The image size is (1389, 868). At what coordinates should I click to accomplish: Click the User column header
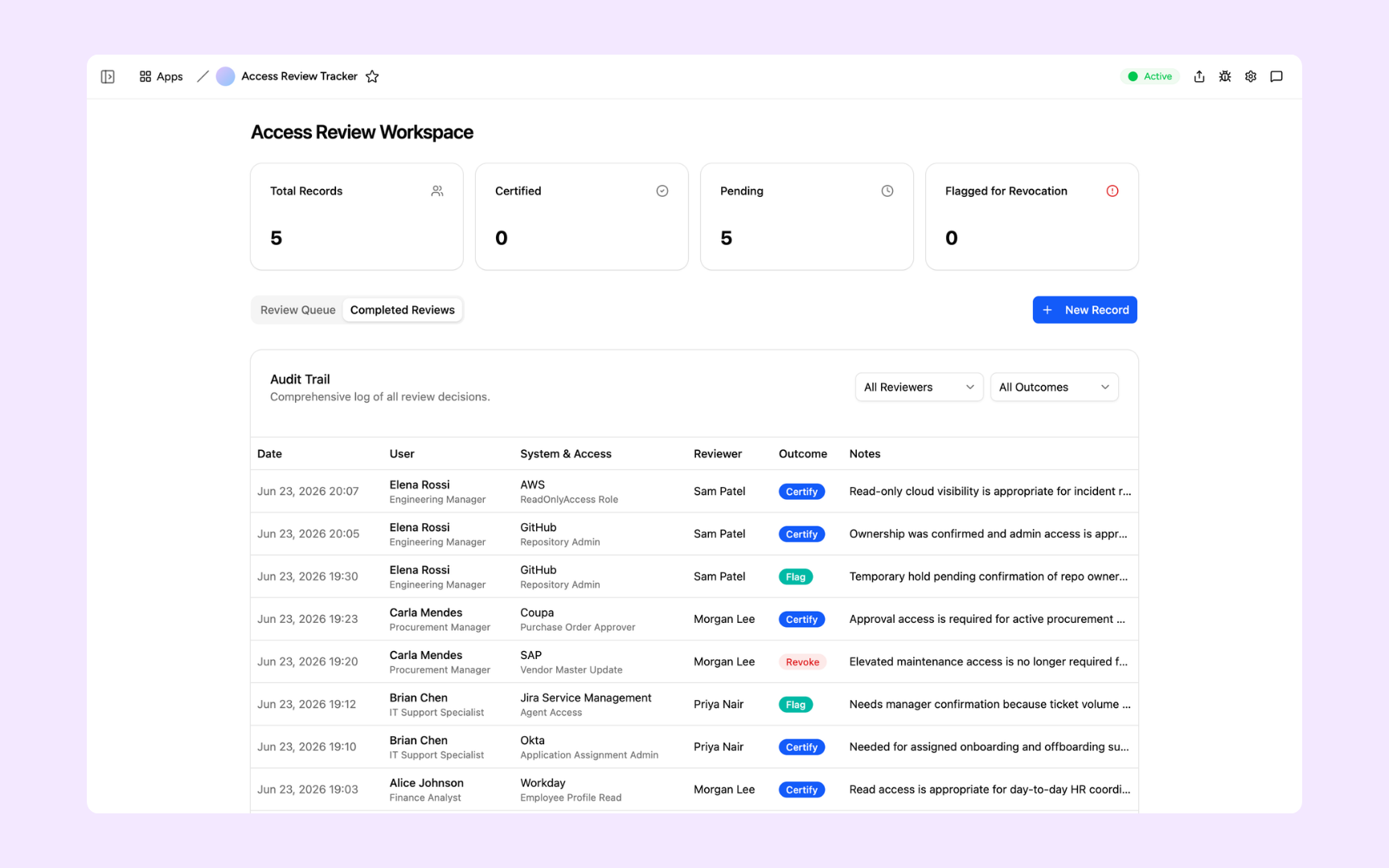click(x=402, y=454)
